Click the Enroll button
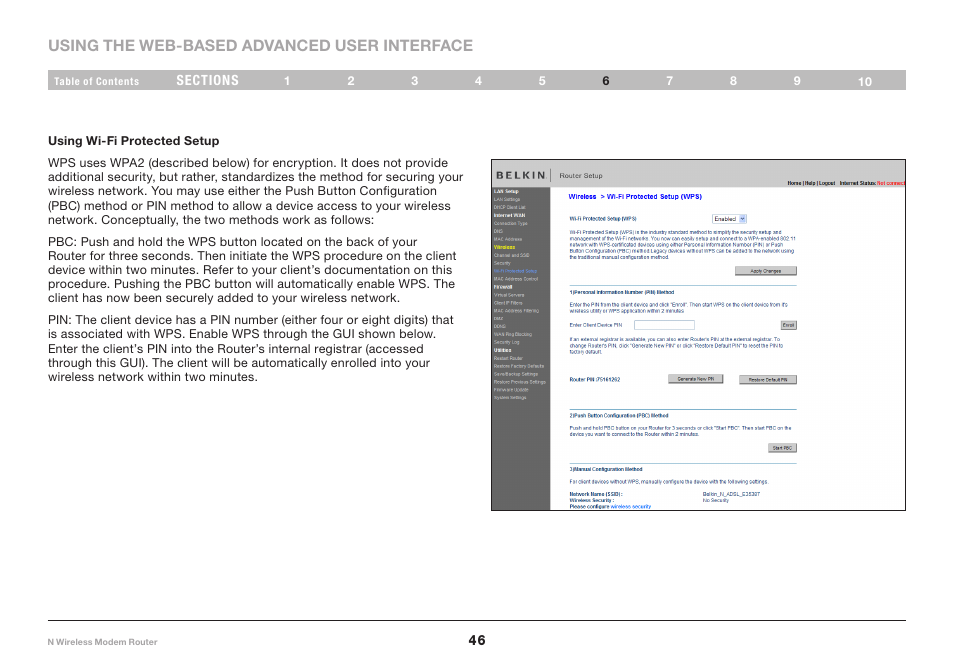This screenshot has height=668, width=954. 789,325
